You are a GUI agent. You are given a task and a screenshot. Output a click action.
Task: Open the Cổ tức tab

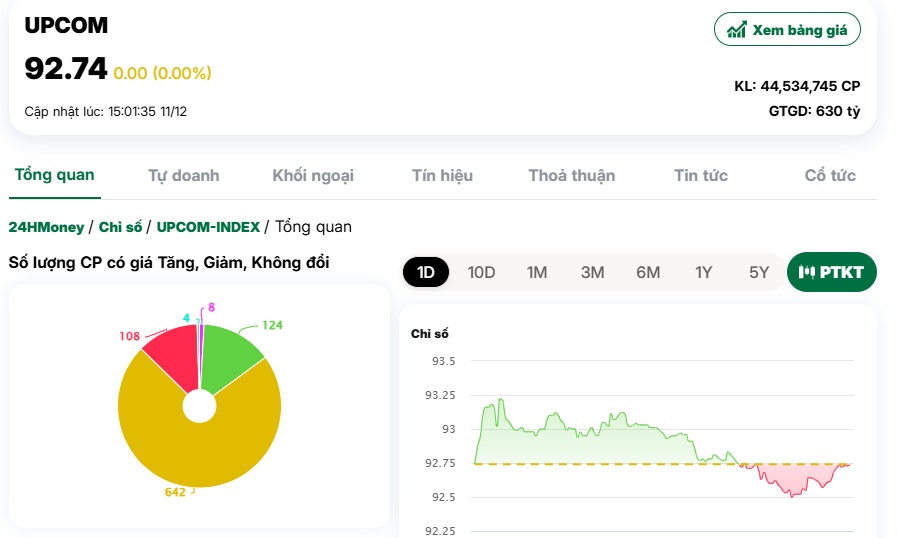click(830, 175)
